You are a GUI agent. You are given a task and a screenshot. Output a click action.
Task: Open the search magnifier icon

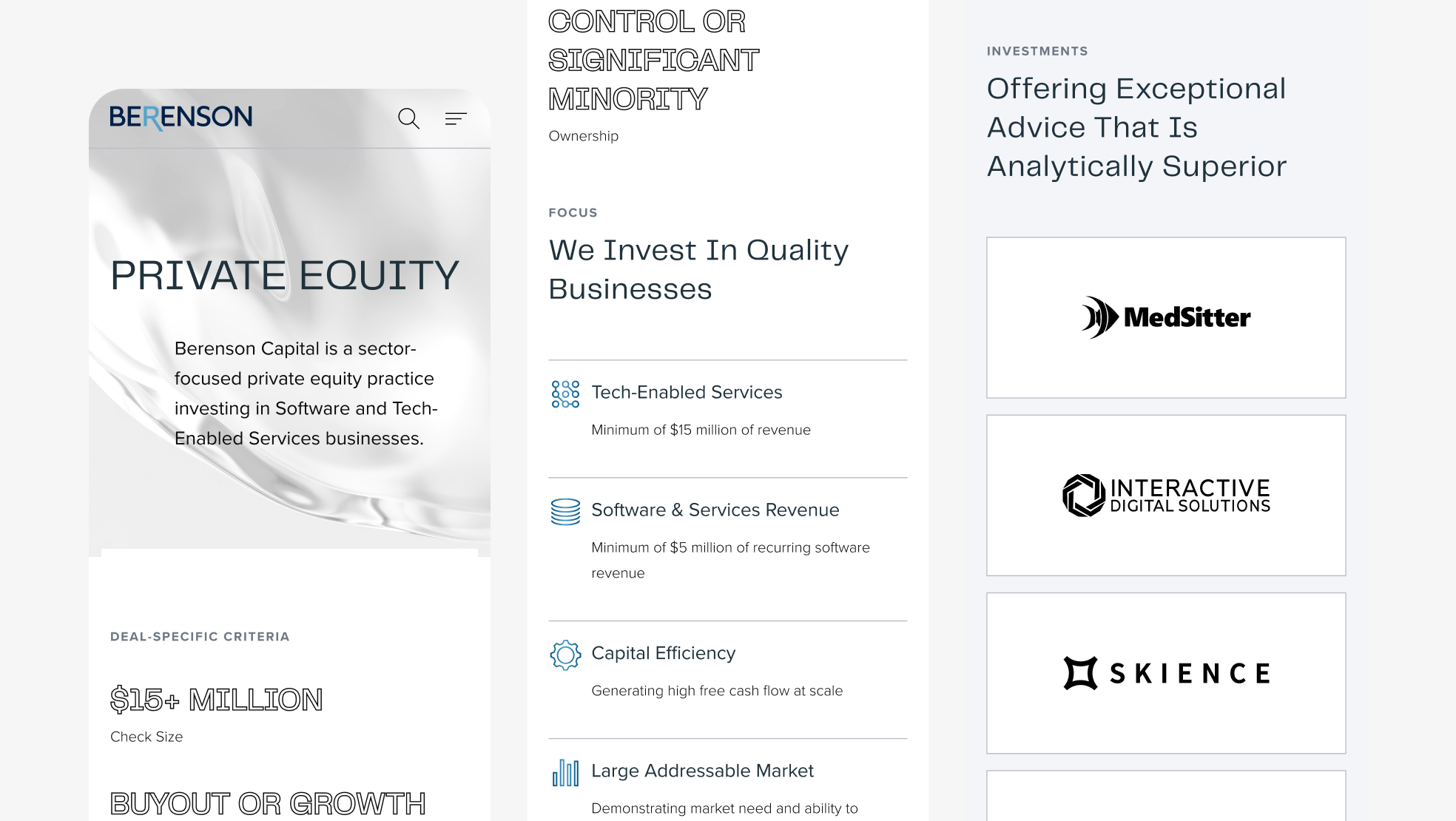click(408, 118)
